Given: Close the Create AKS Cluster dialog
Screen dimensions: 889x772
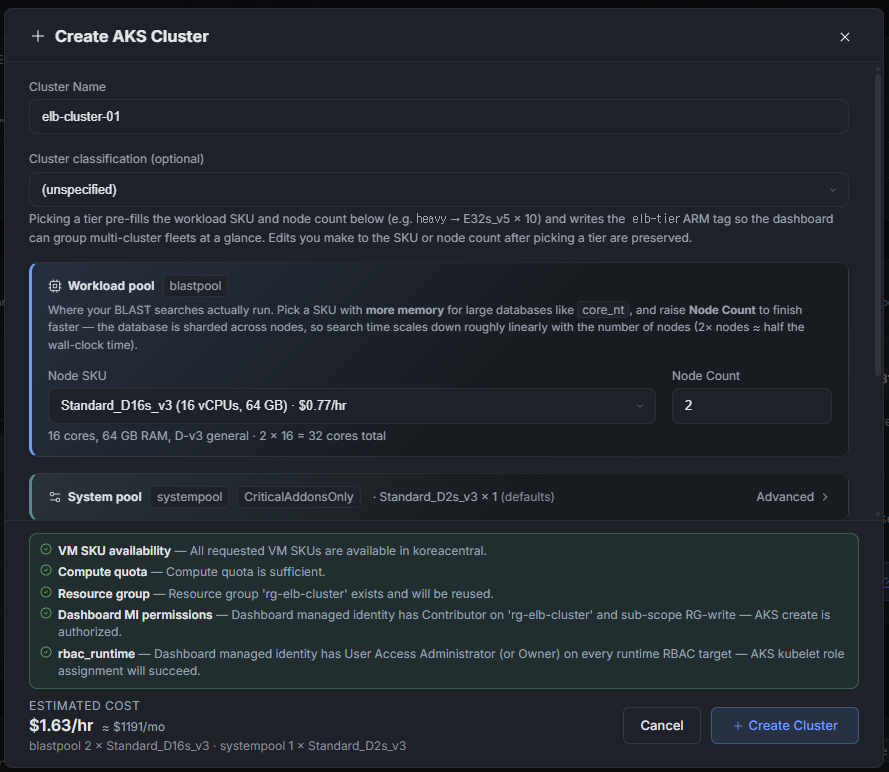Looking at the screenshot, I should coord(844,37).
